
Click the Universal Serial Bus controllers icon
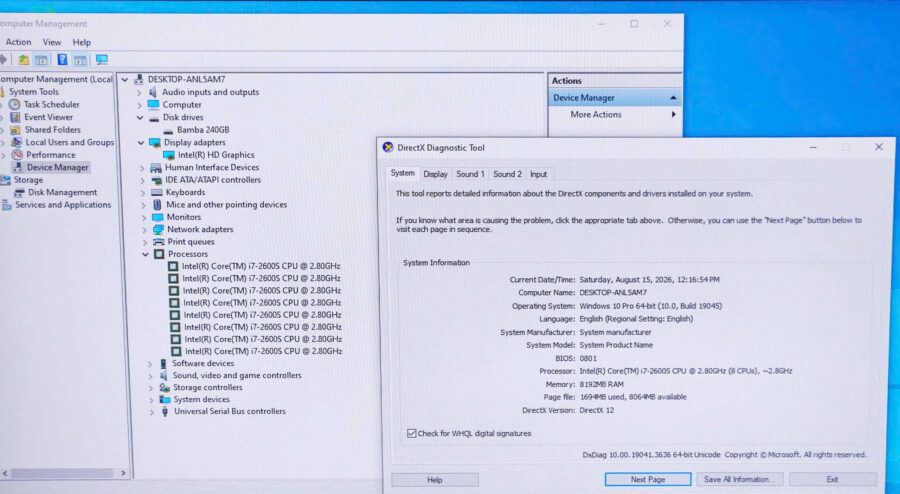(x=165, y=412)
